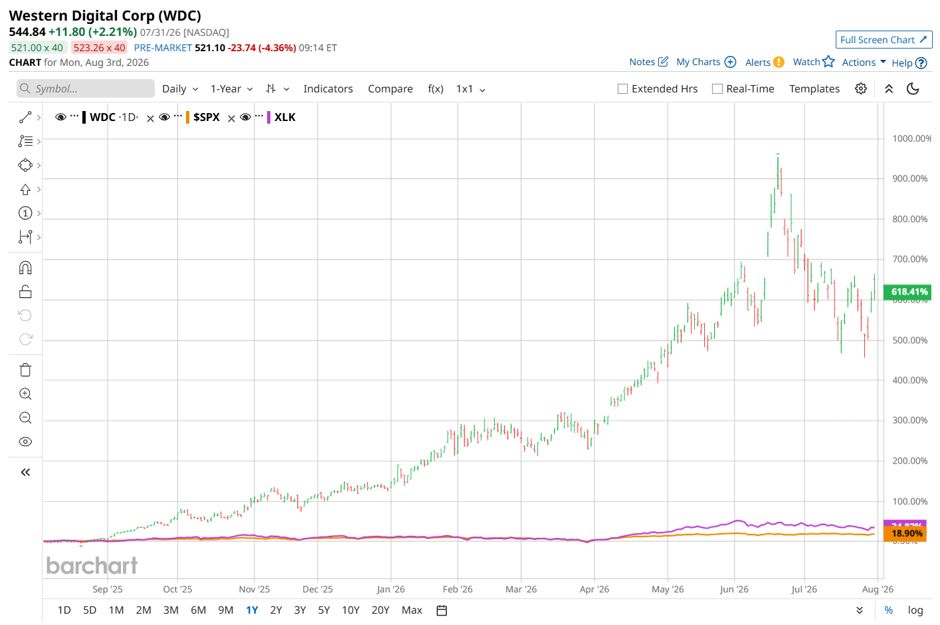
Task: Open the date range calendar icon
Action: click(442, 611)
